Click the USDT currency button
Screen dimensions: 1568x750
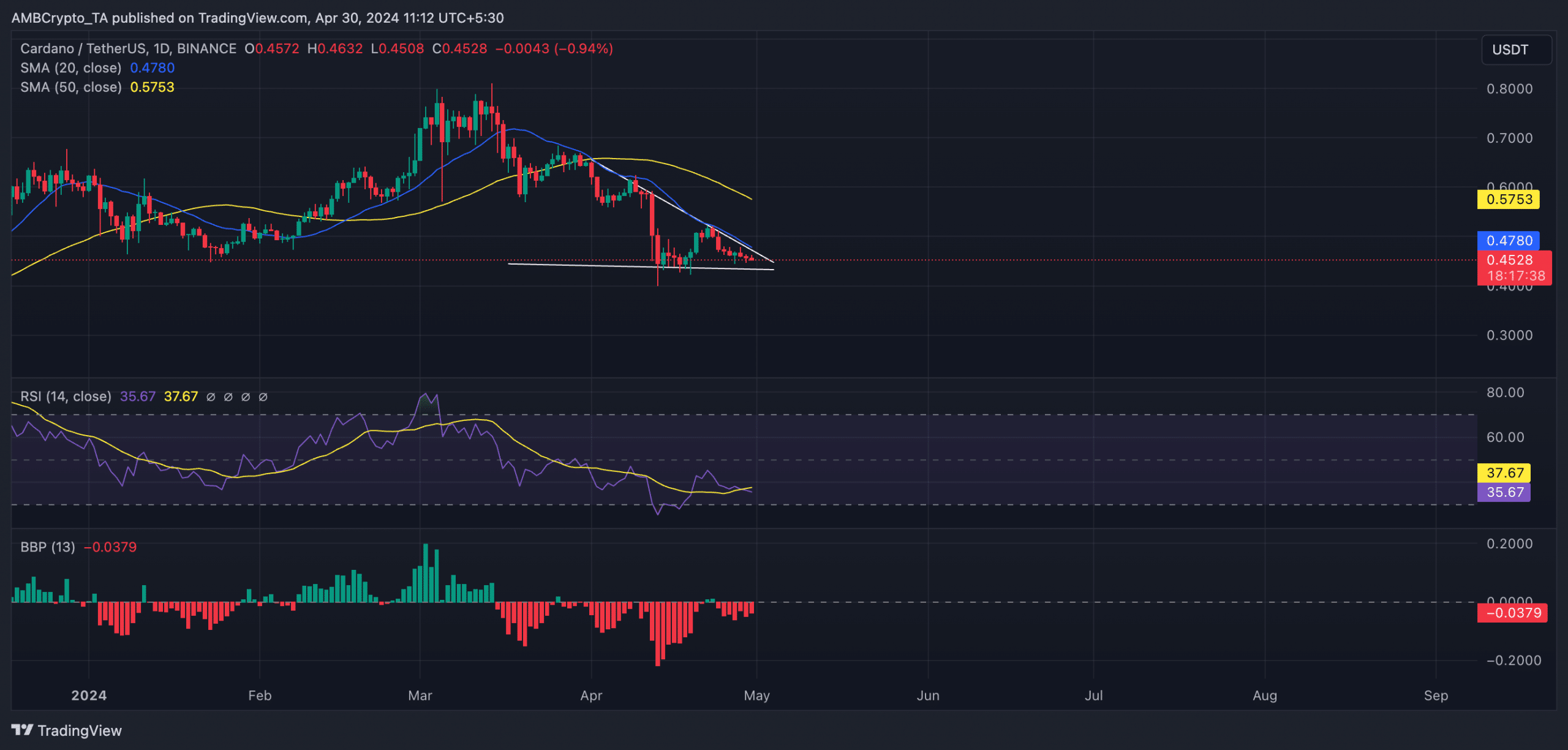click(1516, 50)
